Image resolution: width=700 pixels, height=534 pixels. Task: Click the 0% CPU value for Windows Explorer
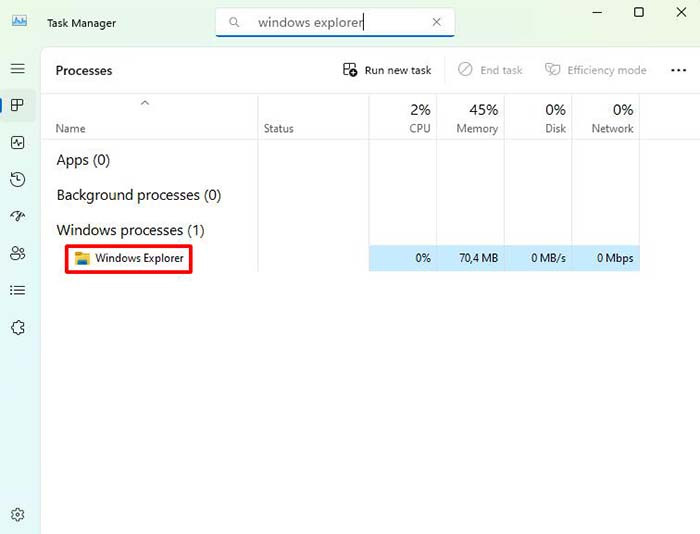tap(423, 258)
